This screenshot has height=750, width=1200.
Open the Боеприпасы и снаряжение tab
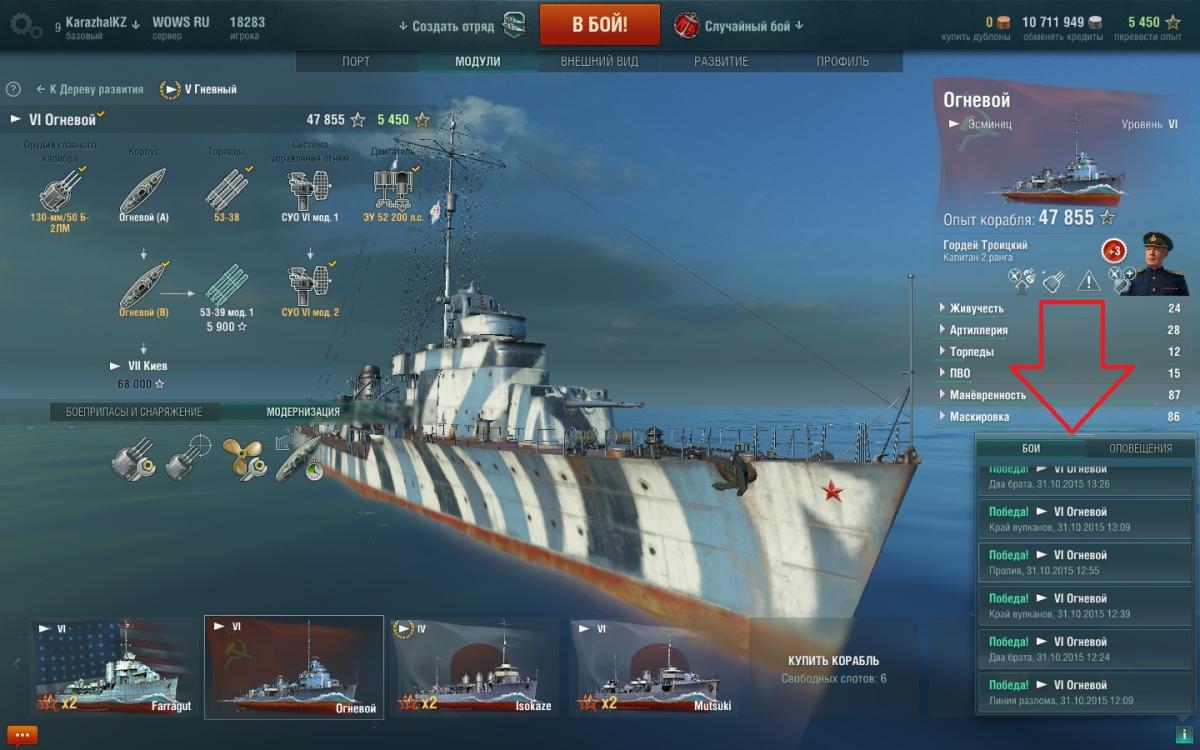coord(134,412)
